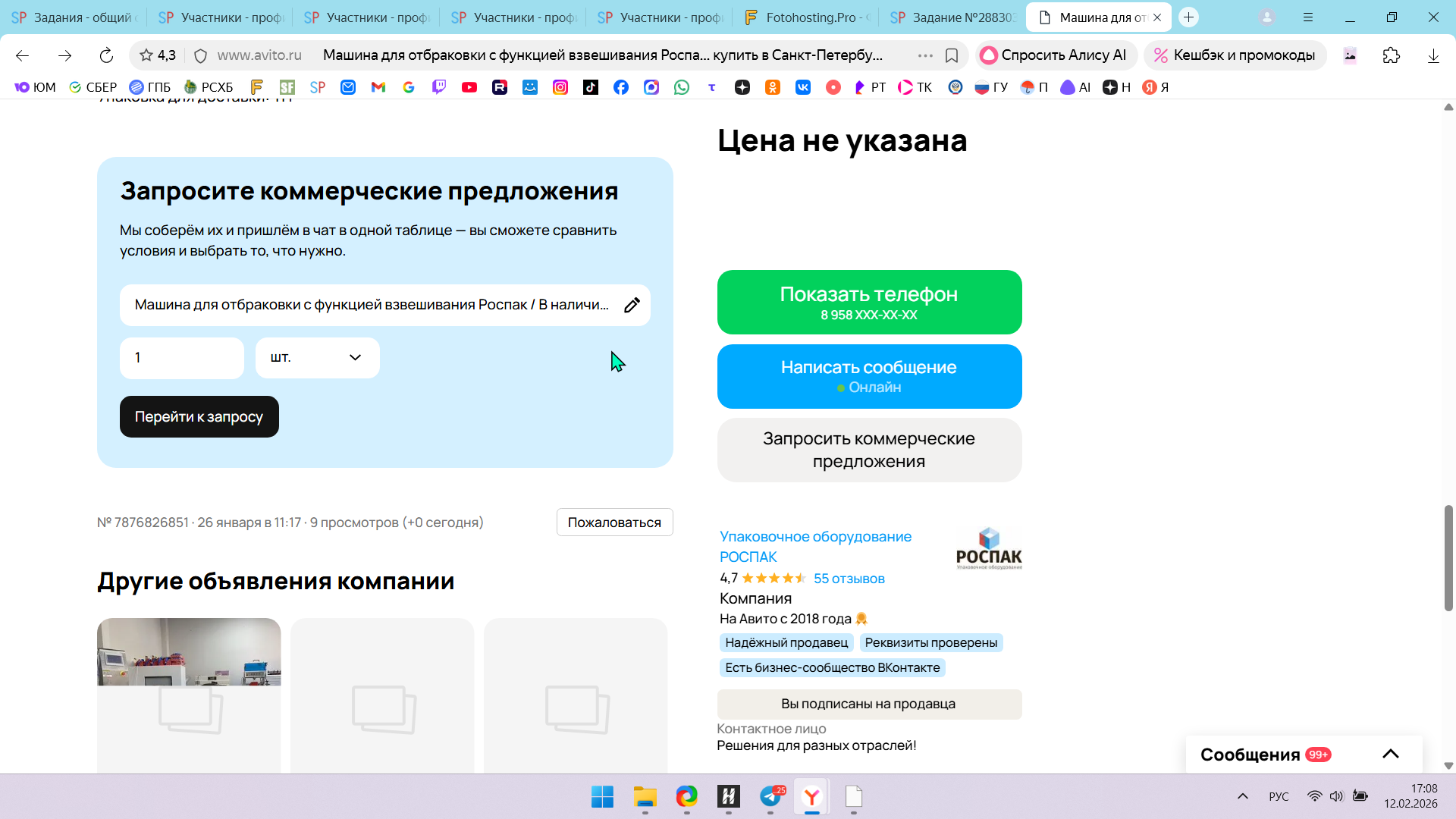The image size is (1456, 819).
Task: Open the unit 'шт.' dropdown
Action: click(317, 357)
